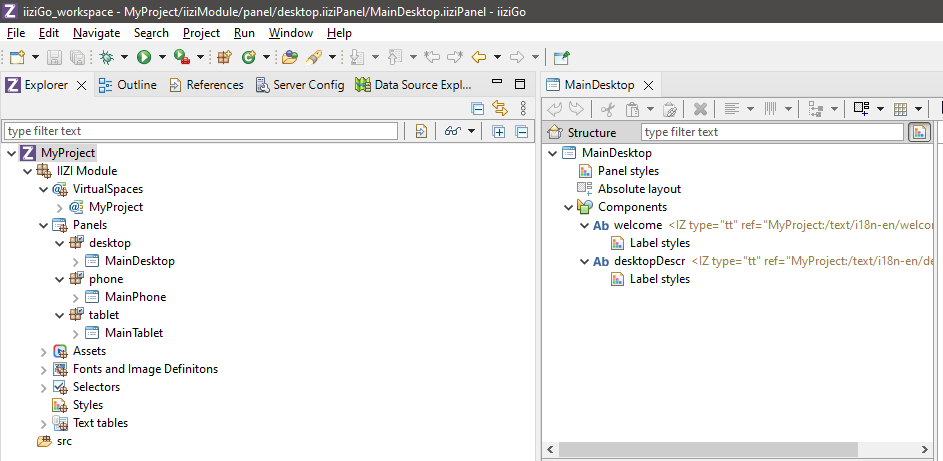Expand the Text tables node
Image resolution: width=943 pixels, height=461 pixels.
pyautogui.click(x=43, y=423)
